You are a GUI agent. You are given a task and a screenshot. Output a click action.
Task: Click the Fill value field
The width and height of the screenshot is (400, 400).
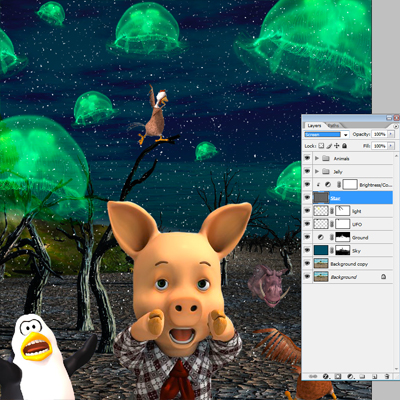click(379, 146)
